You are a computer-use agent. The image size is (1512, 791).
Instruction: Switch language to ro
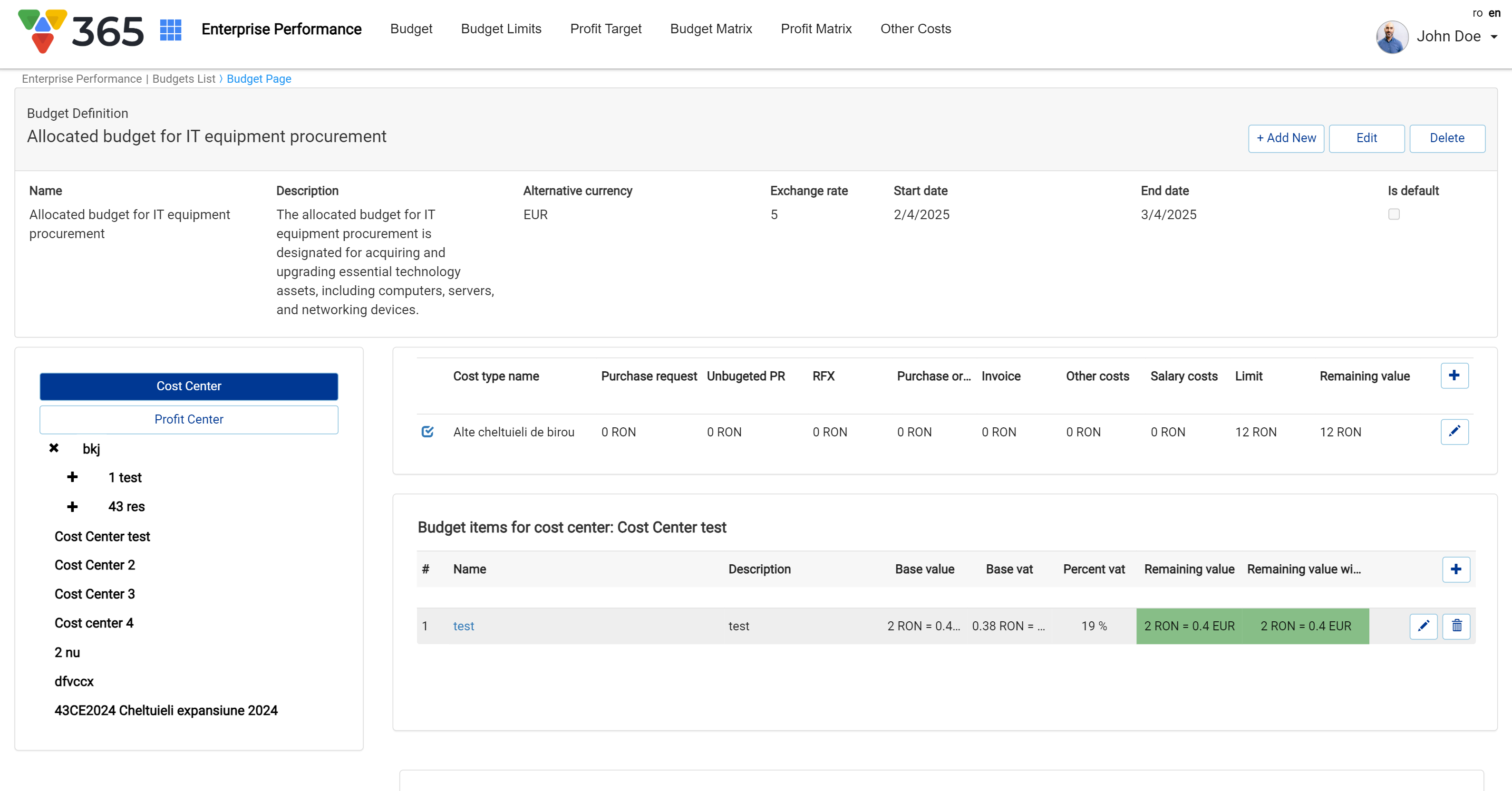1477,13
